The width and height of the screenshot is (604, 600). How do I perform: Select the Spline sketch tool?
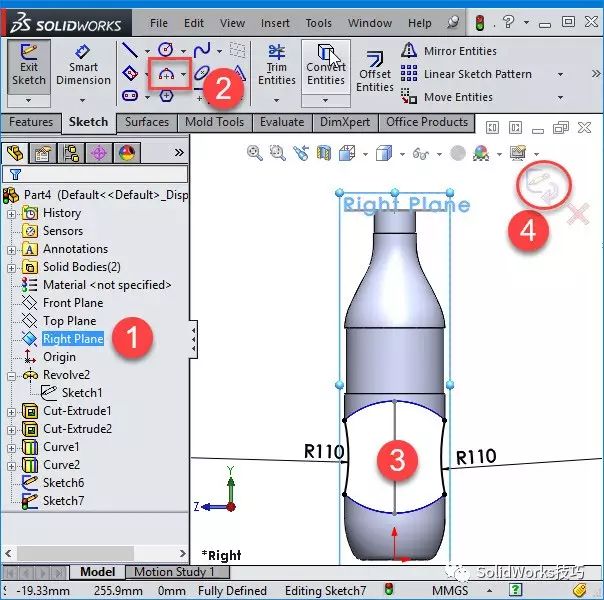[x=202, y=50]
